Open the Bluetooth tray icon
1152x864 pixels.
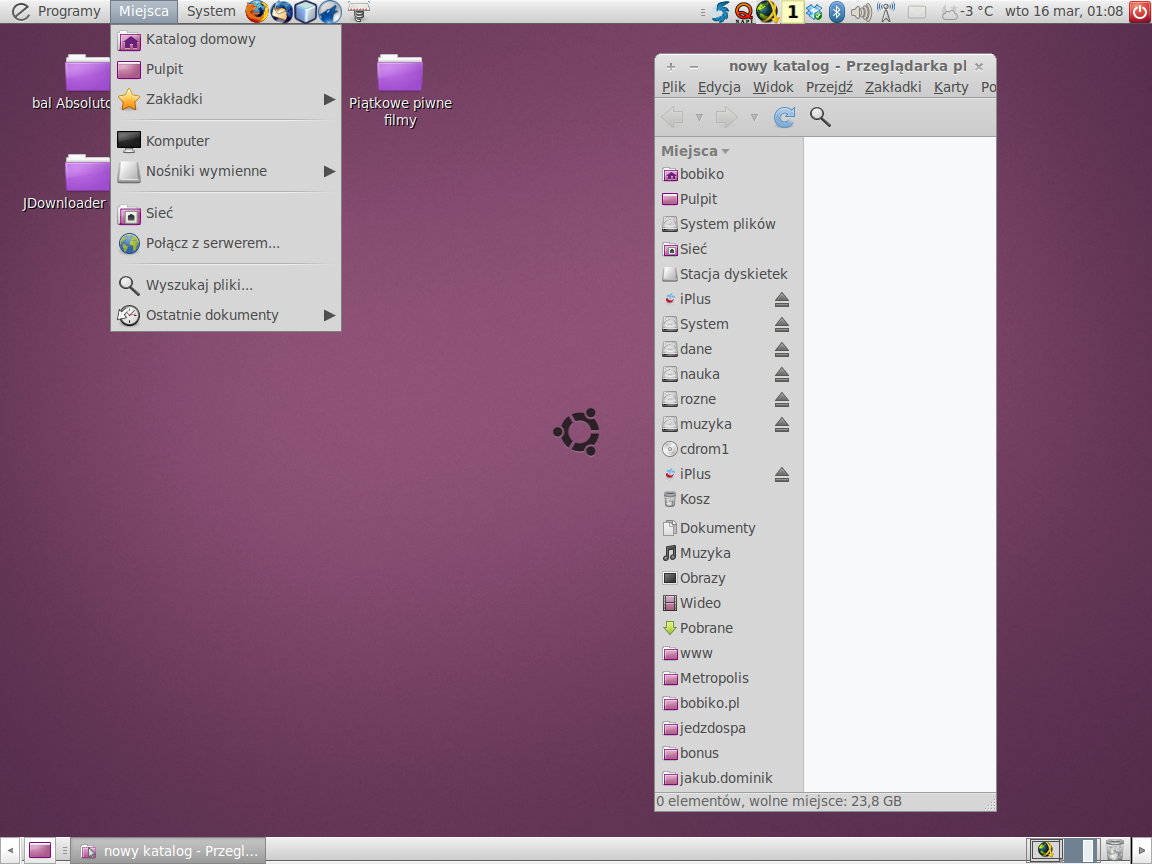838,12
